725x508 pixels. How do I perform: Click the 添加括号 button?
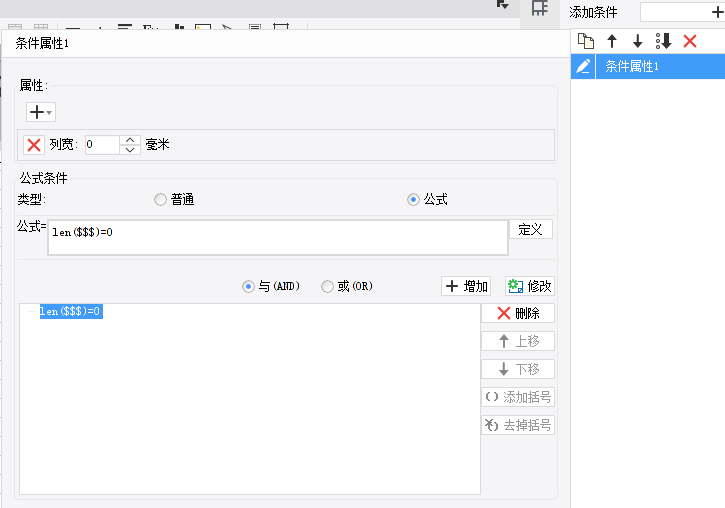[518, 397]
